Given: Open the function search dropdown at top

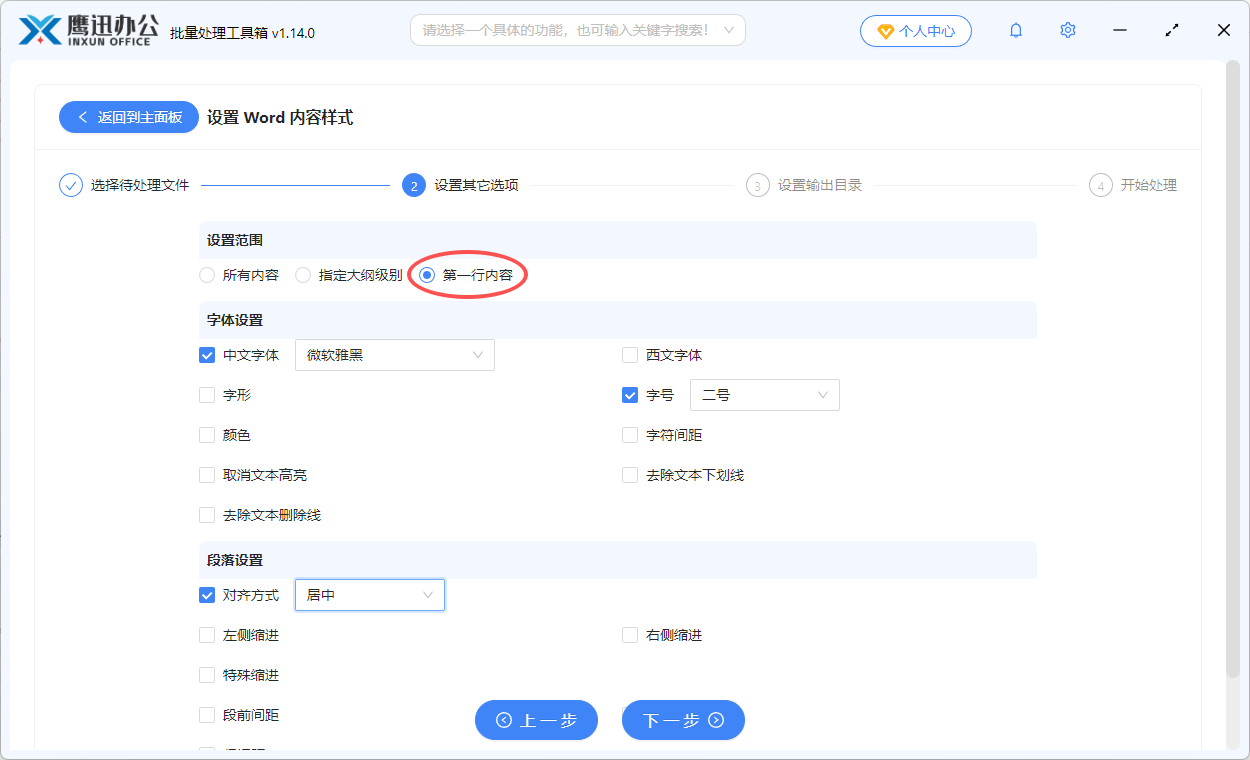Looking at the screenshot, I should (x=577, y=30).
